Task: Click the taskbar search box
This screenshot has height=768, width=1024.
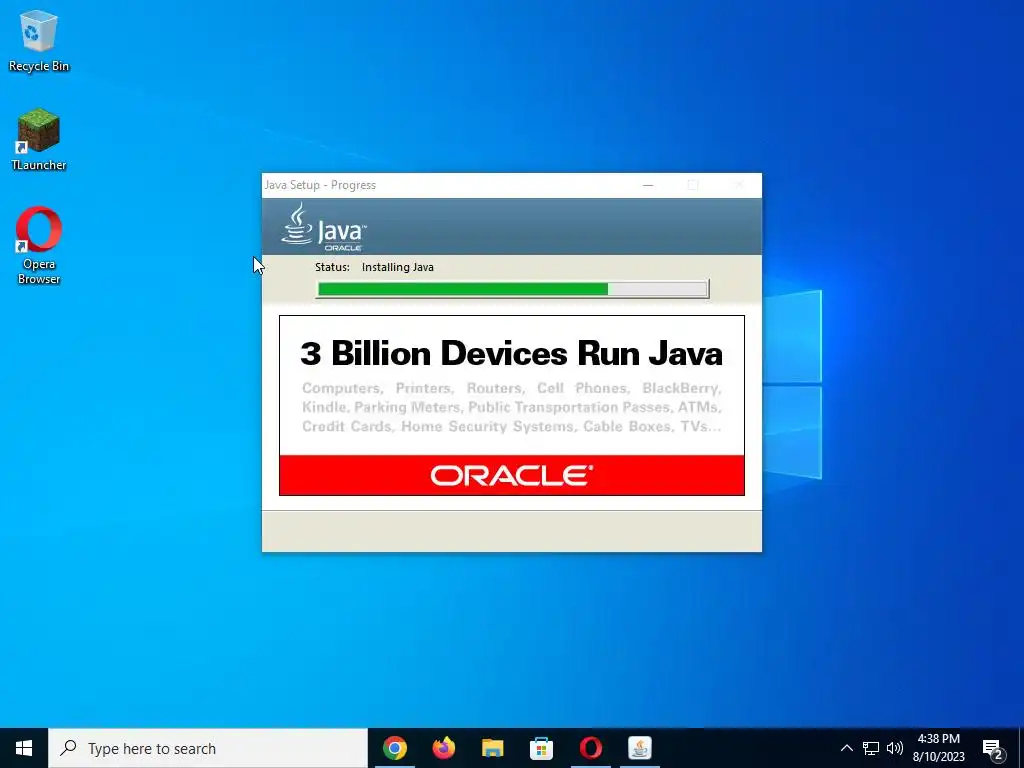Action: tap(208, 748)
